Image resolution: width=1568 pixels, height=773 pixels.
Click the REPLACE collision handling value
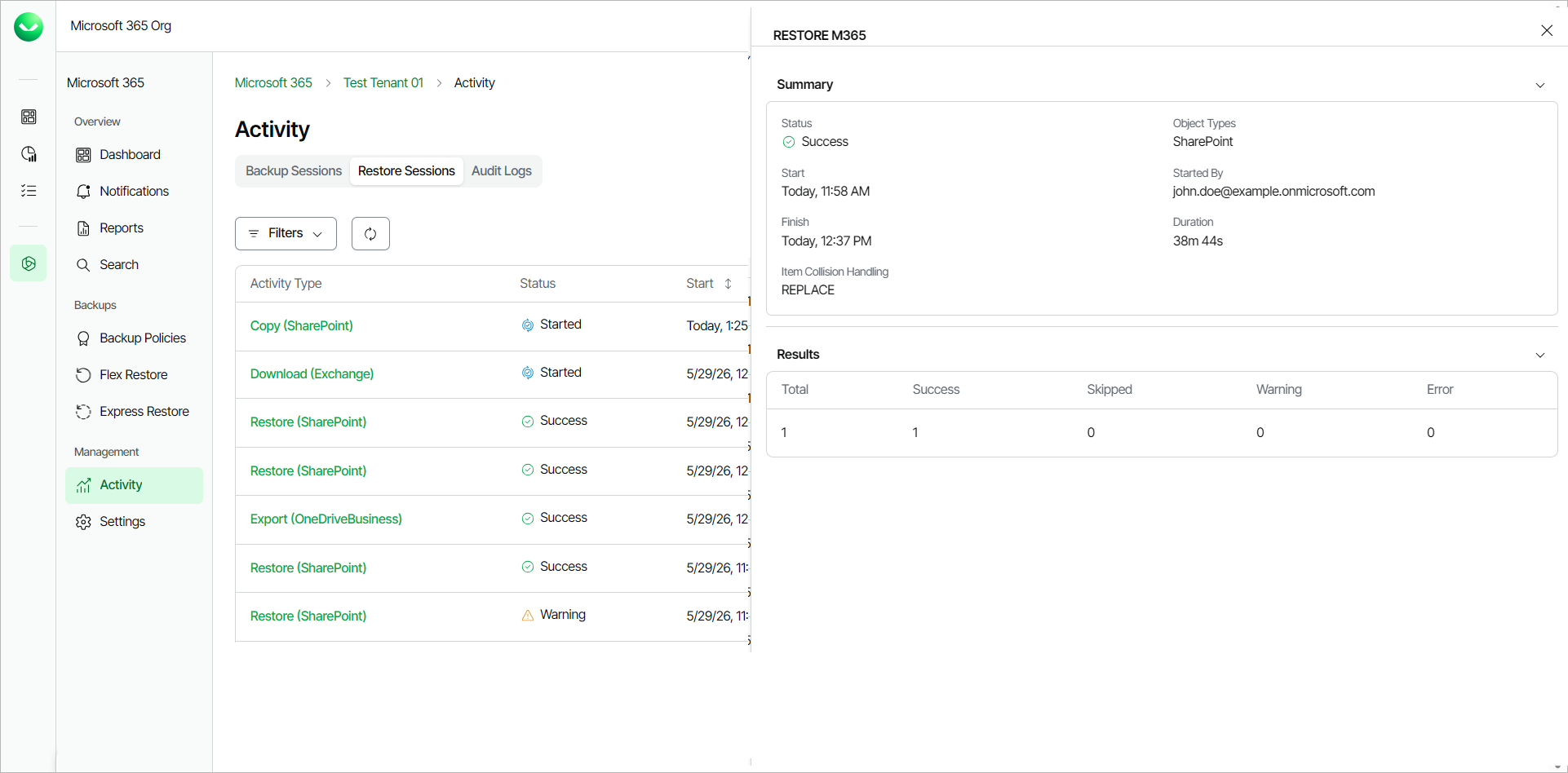(x=808, y=290)
